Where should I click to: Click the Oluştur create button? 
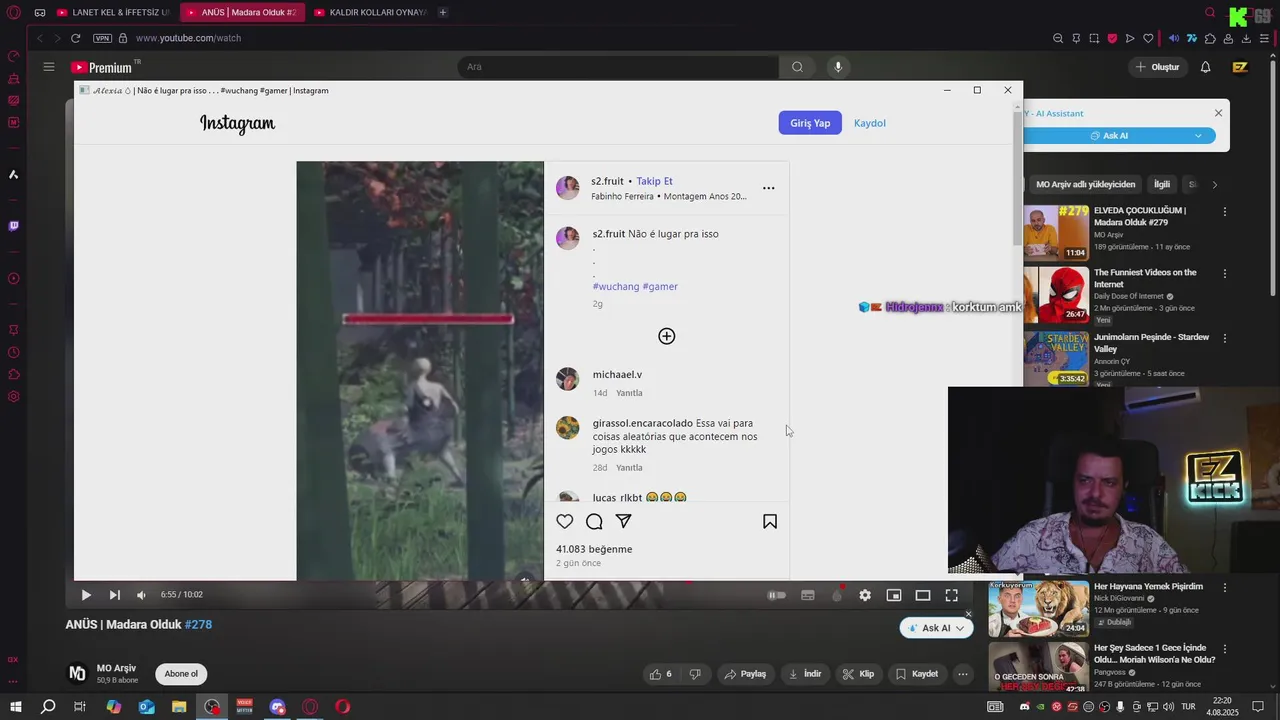[1157, 67]
